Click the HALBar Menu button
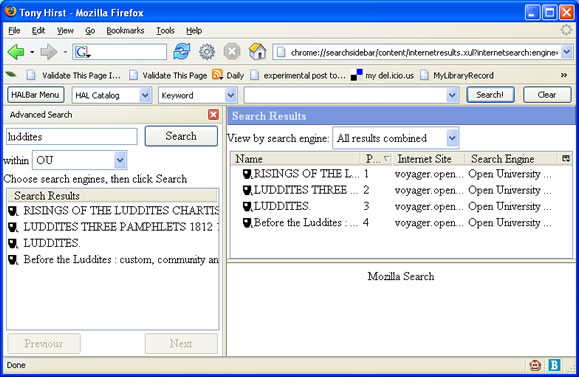Screen dimensions: 579x377 (35, 95)
